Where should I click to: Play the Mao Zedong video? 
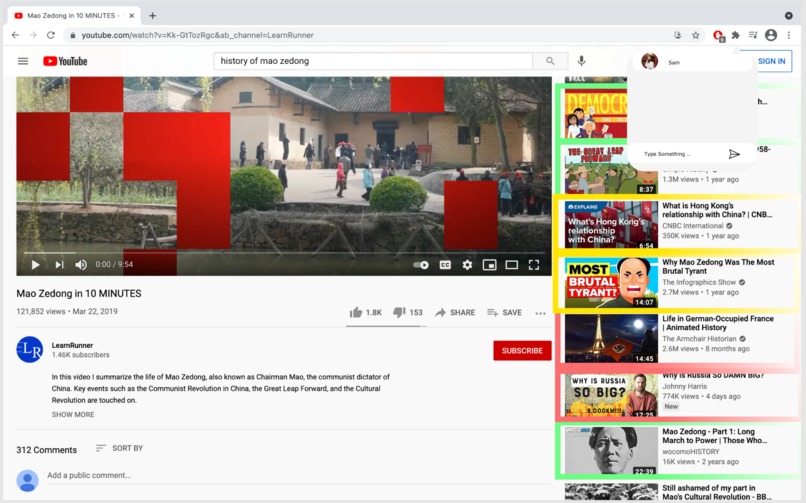[35, 265]
